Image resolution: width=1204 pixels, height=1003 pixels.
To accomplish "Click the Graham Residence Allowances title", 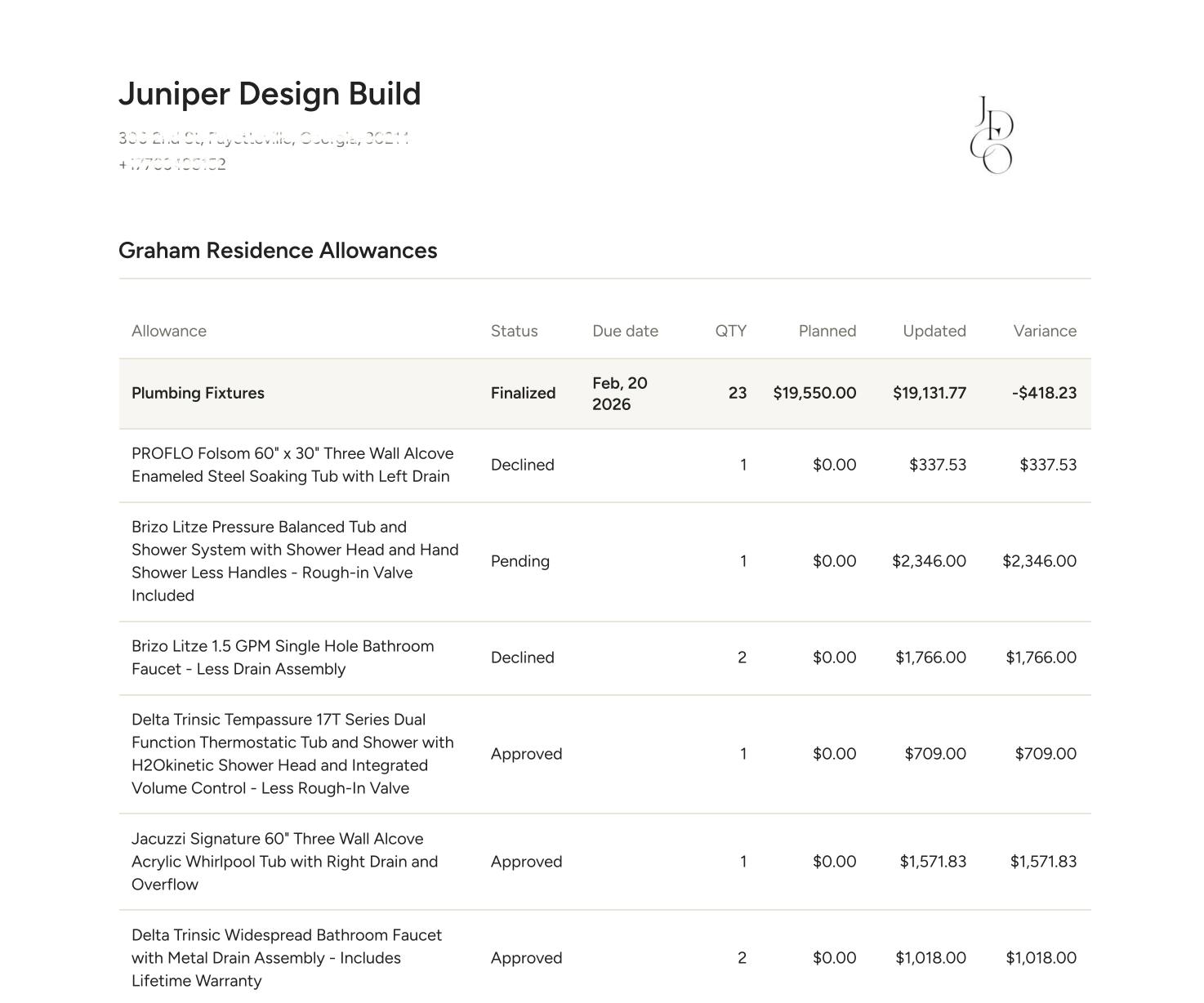I will (x=278, y=250).
